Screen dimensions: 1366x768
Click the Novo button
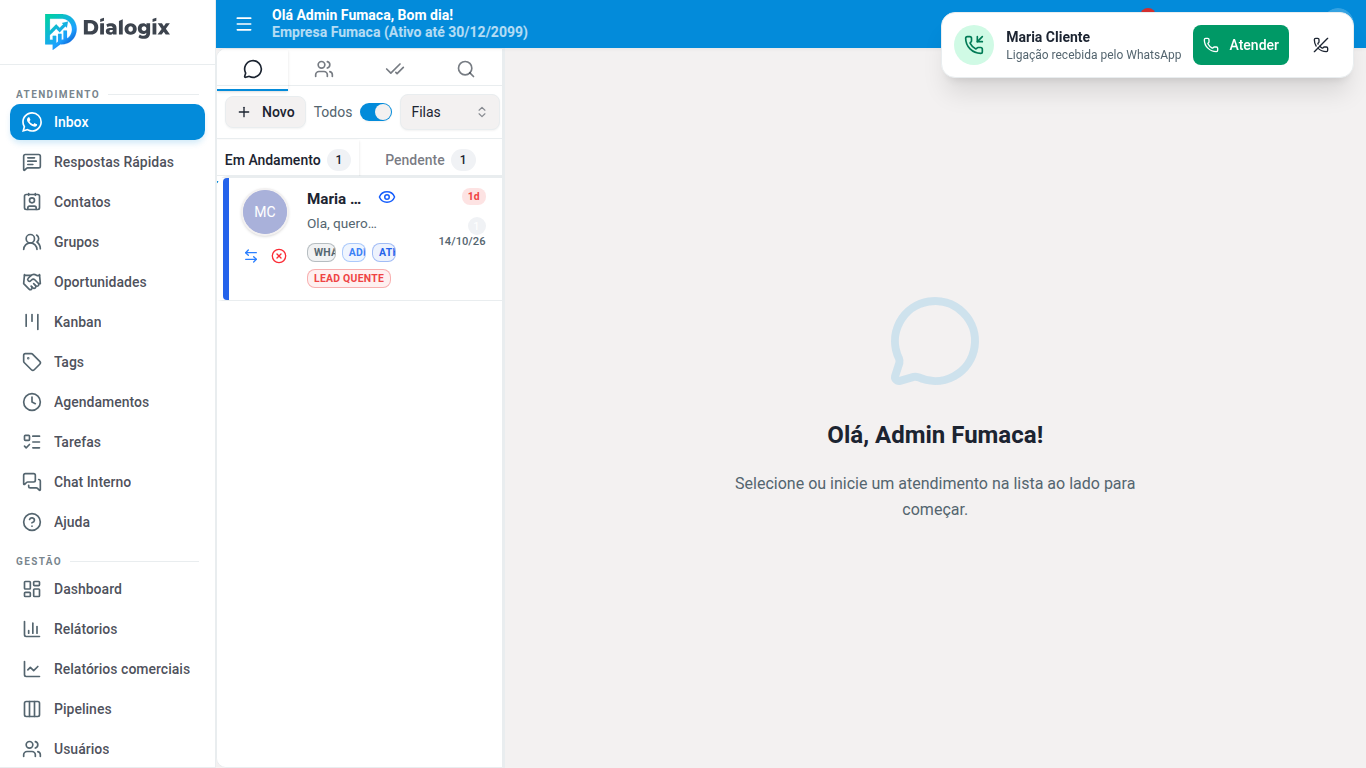265,112
